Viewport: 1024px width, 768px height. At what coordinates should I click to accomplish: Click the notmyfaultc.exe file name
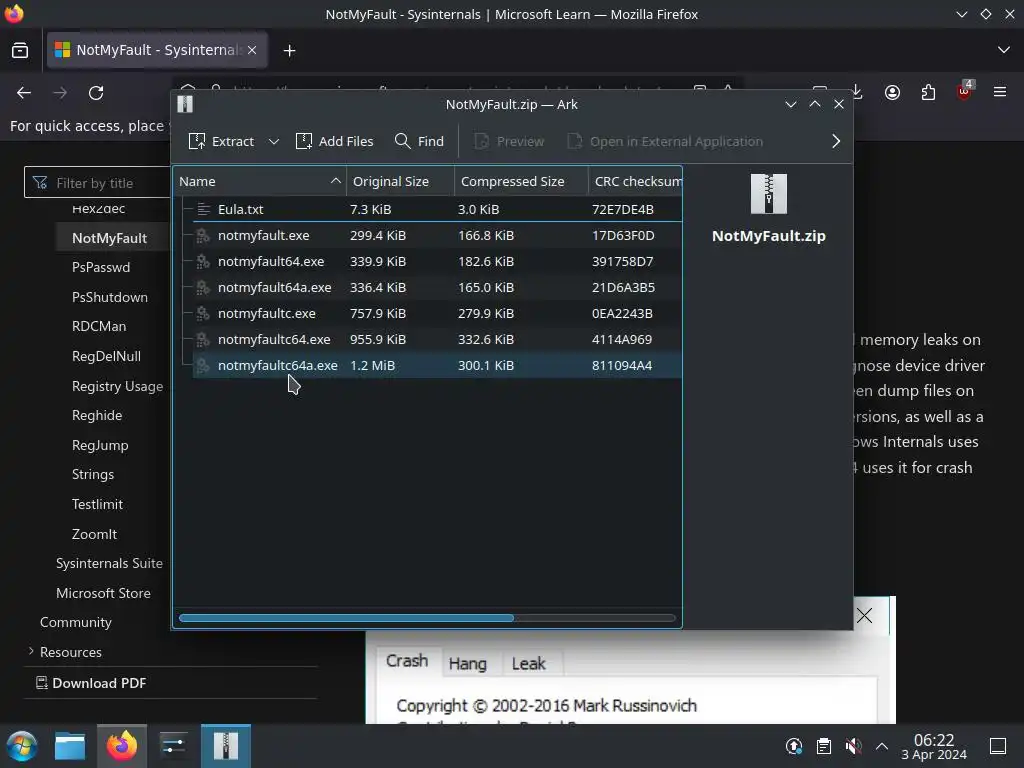266,313
